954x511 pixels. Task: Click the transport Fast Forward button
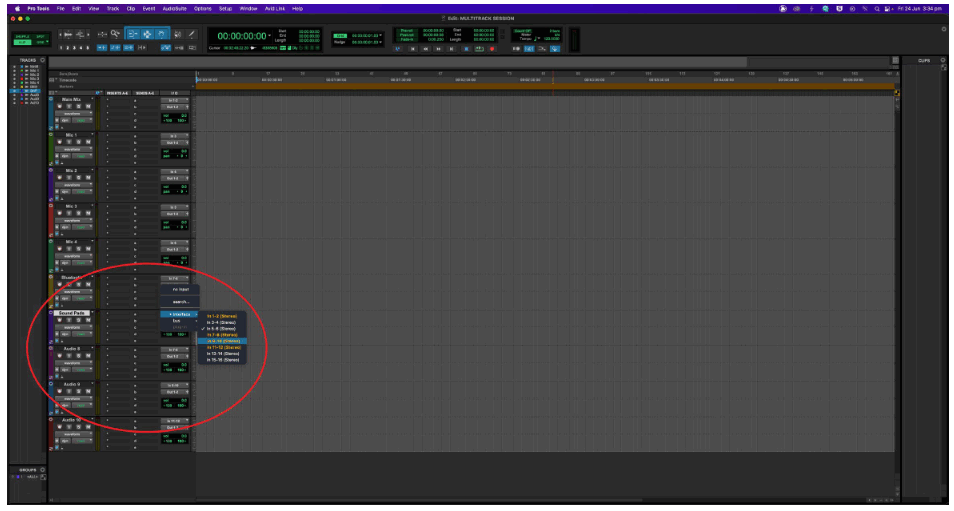pos(439,49)
